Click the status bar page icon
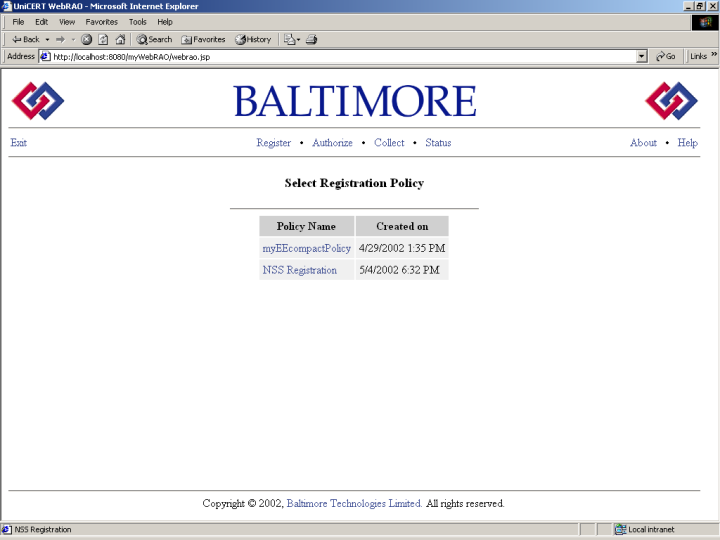Screen dimensions: 720x540 (x=6, y=529)
